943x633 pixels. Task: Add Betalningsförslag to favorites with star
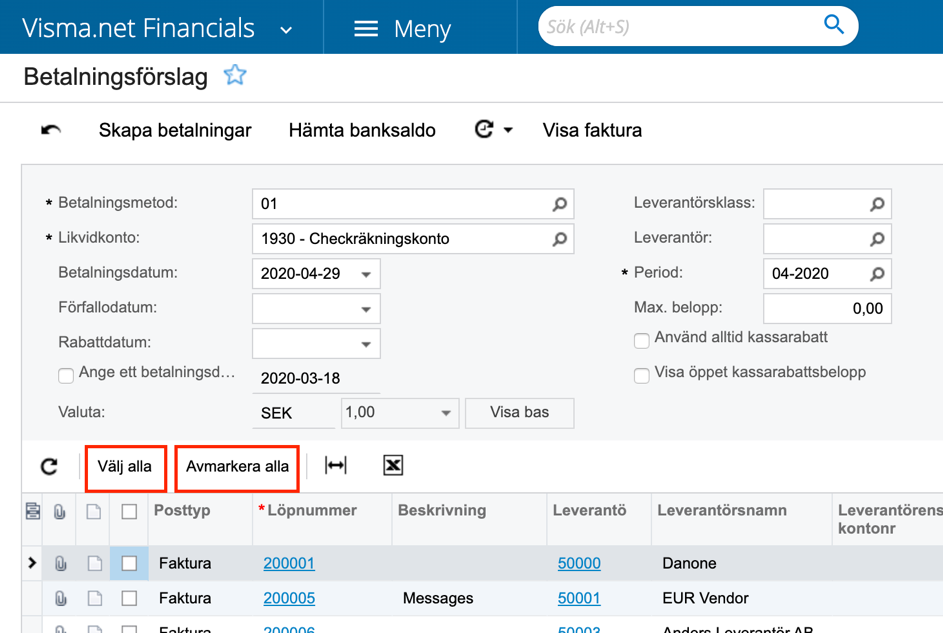pos(235,75)
